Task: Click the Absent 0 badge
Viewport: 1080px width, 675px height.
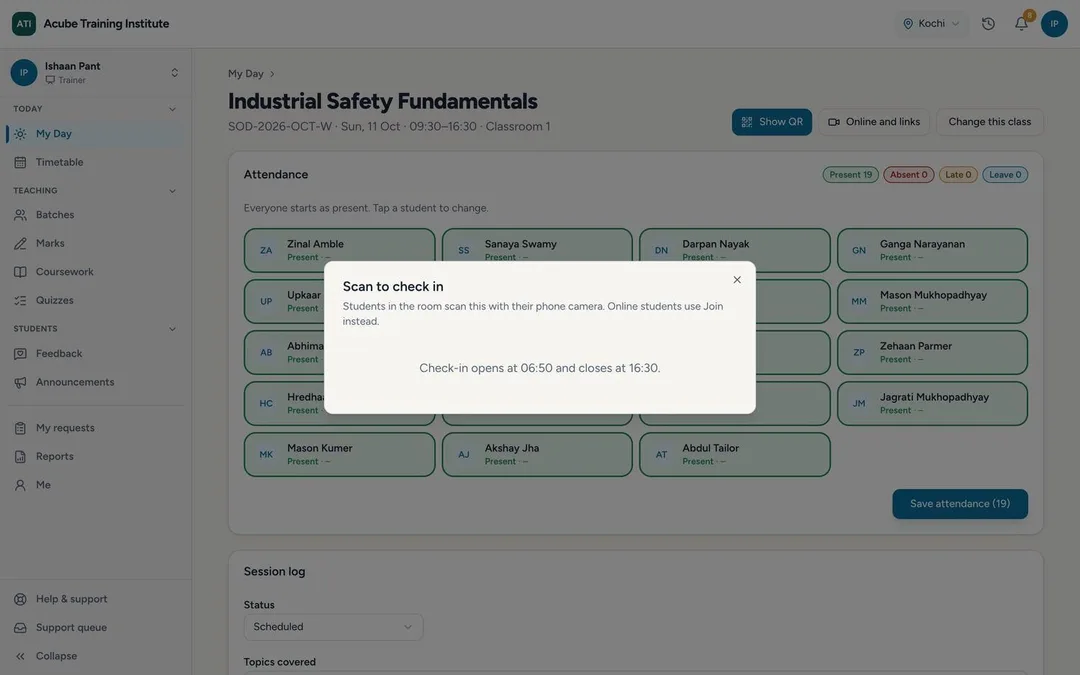Action: click(x=908, y=175)
